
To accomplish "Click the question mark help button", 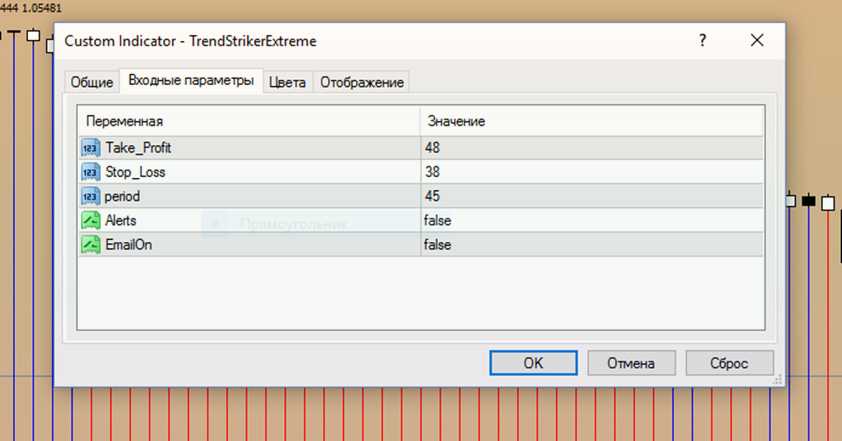I will (x=702, y=41).
